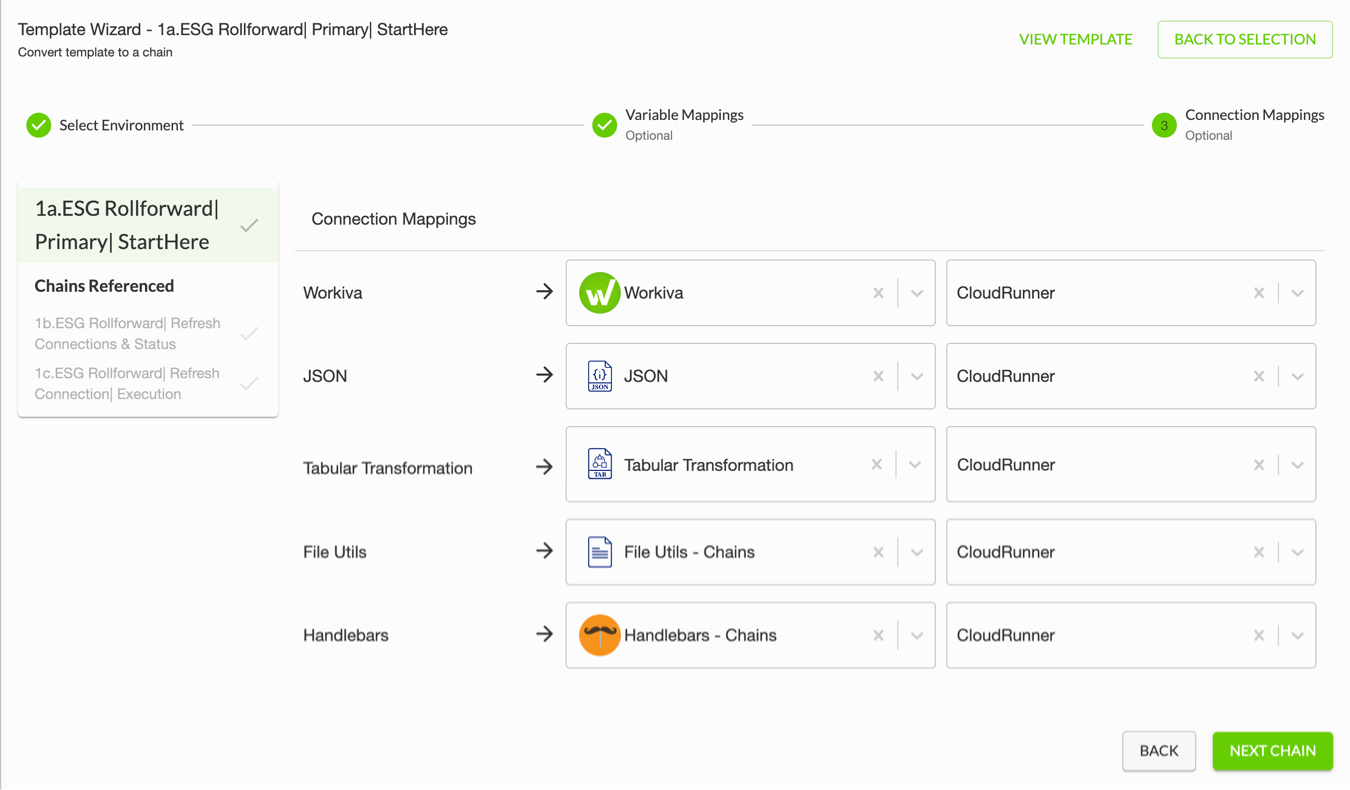Click the VIEW TEMPLATE link
The height and width of the screenshot is (790, 1350).
(1075, 39)
